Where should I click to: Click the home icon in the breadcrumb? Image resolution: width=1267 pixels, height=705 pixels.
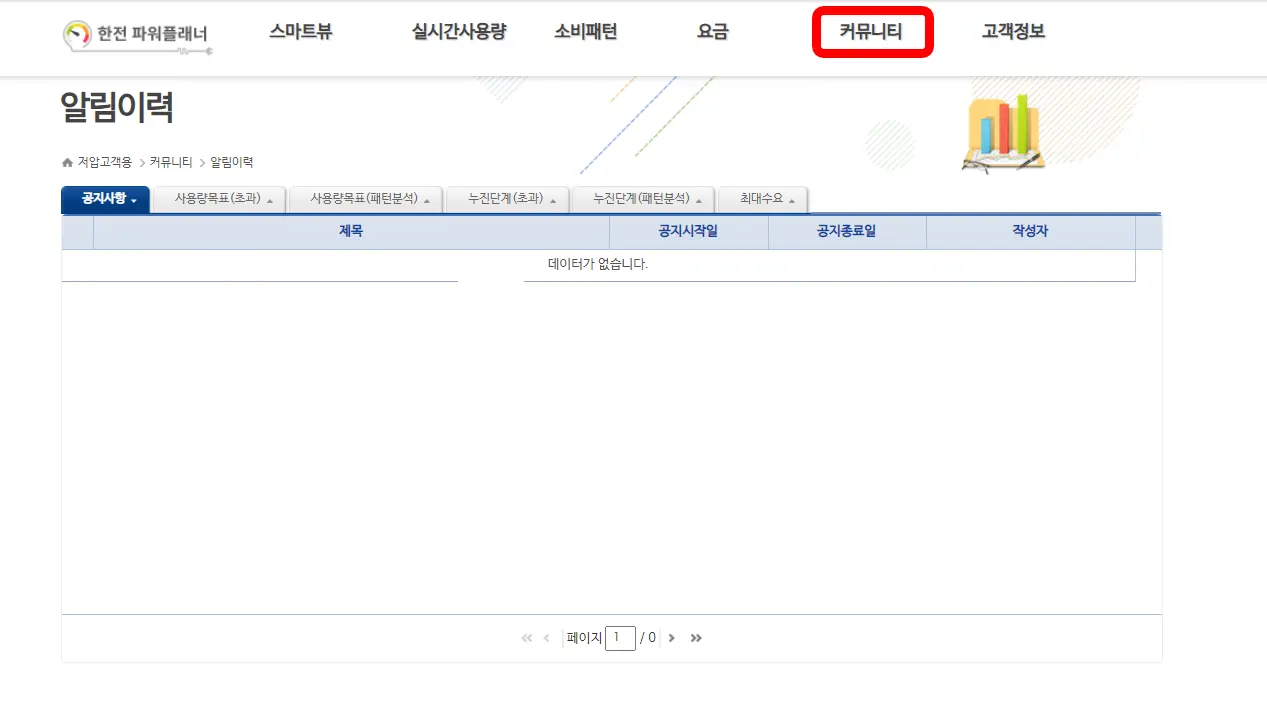click(x=65, y=161)
